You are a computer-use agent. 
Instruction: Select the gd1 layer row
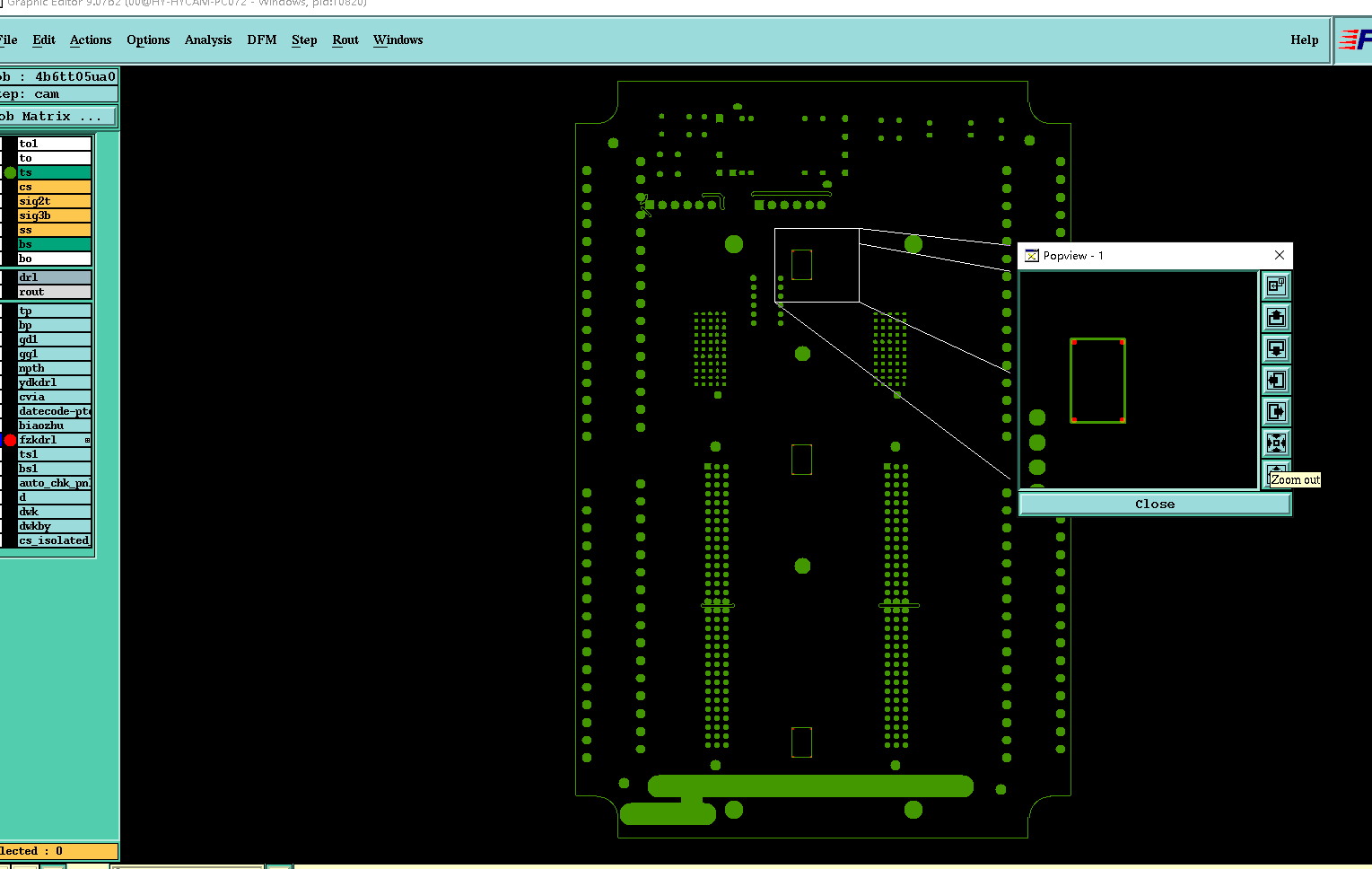point(55,339)
